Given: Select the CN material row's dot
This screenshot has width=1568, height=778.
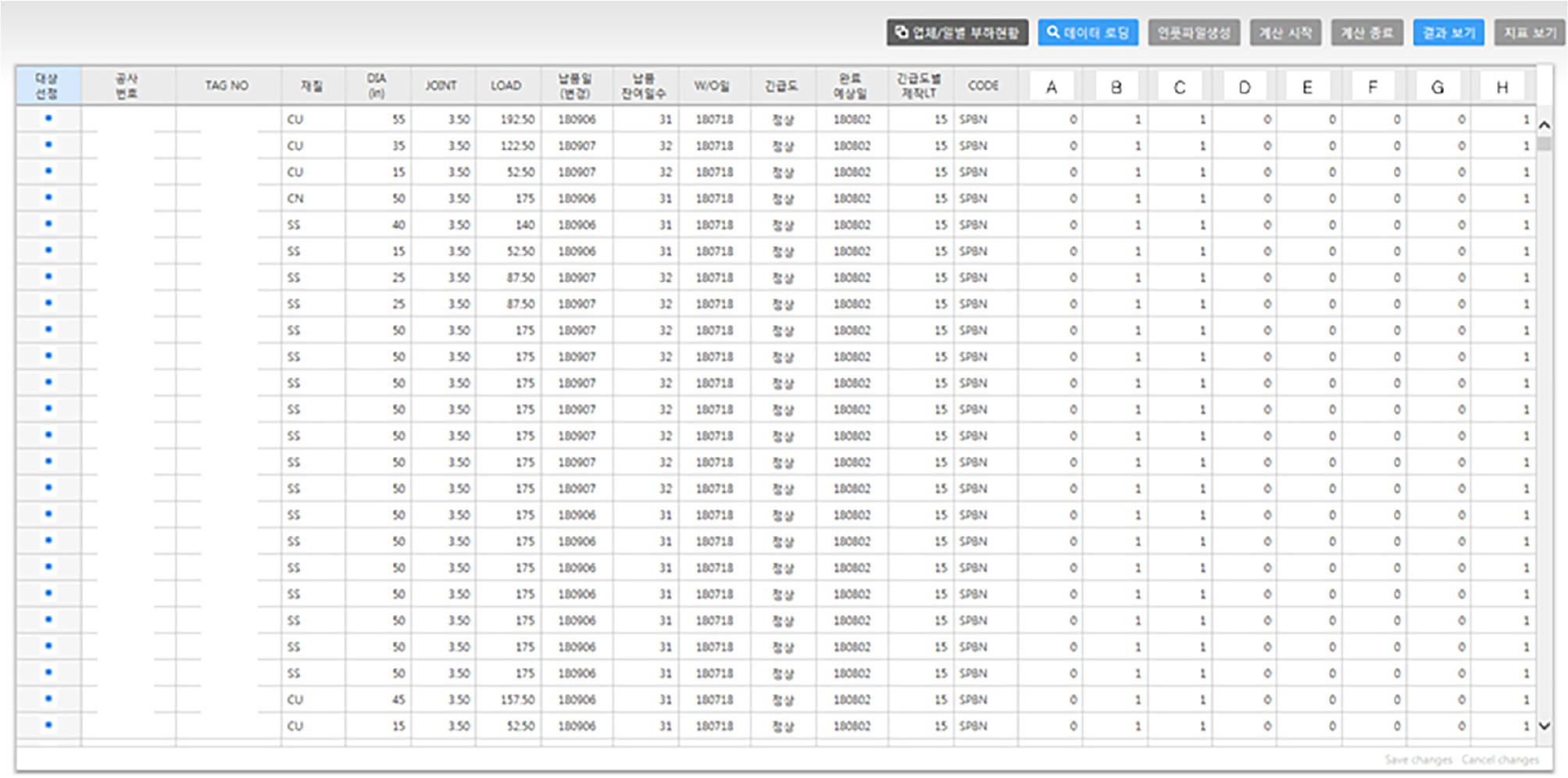Looking at the screenshot, I should tap(48, 198).
